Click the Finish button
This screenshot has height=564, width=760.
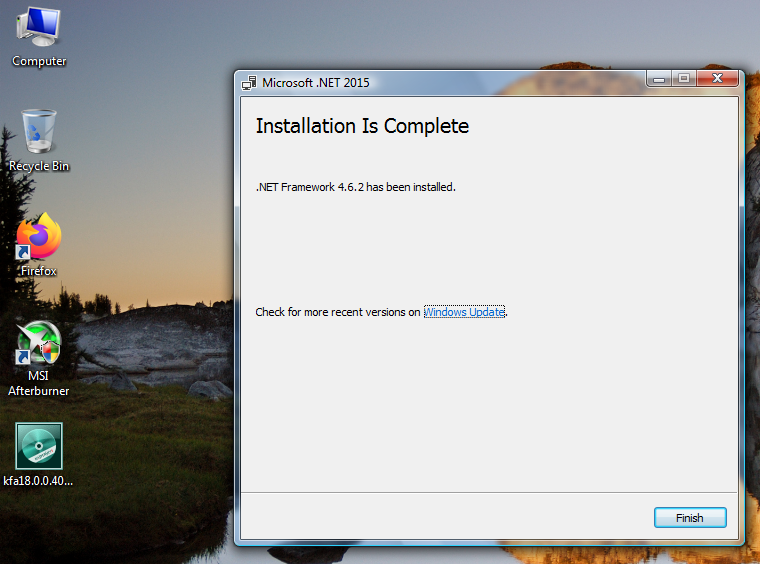coord(690,517)
